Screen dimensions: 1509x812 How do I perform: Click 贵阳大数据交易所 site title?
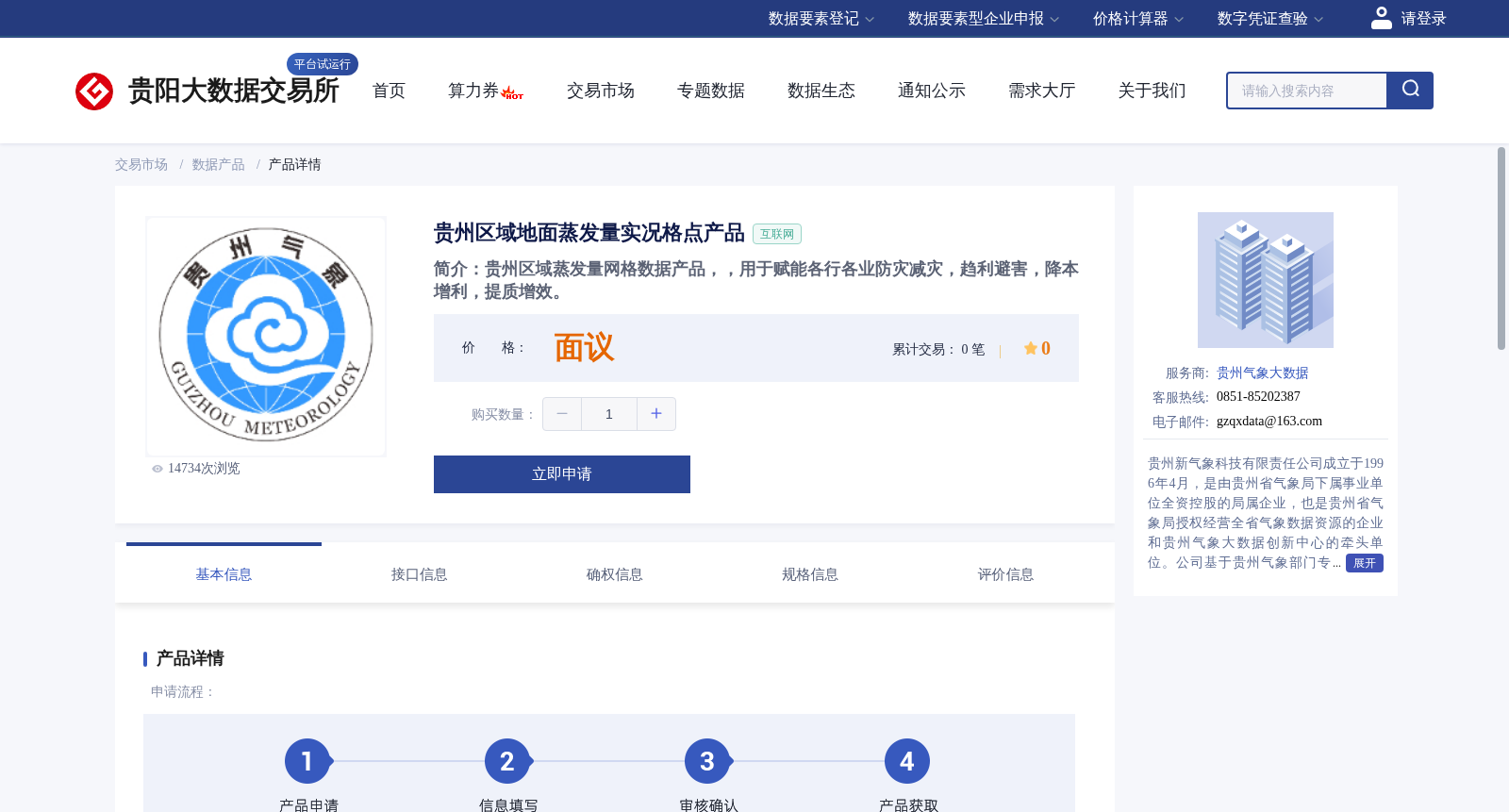pos(234,91)
